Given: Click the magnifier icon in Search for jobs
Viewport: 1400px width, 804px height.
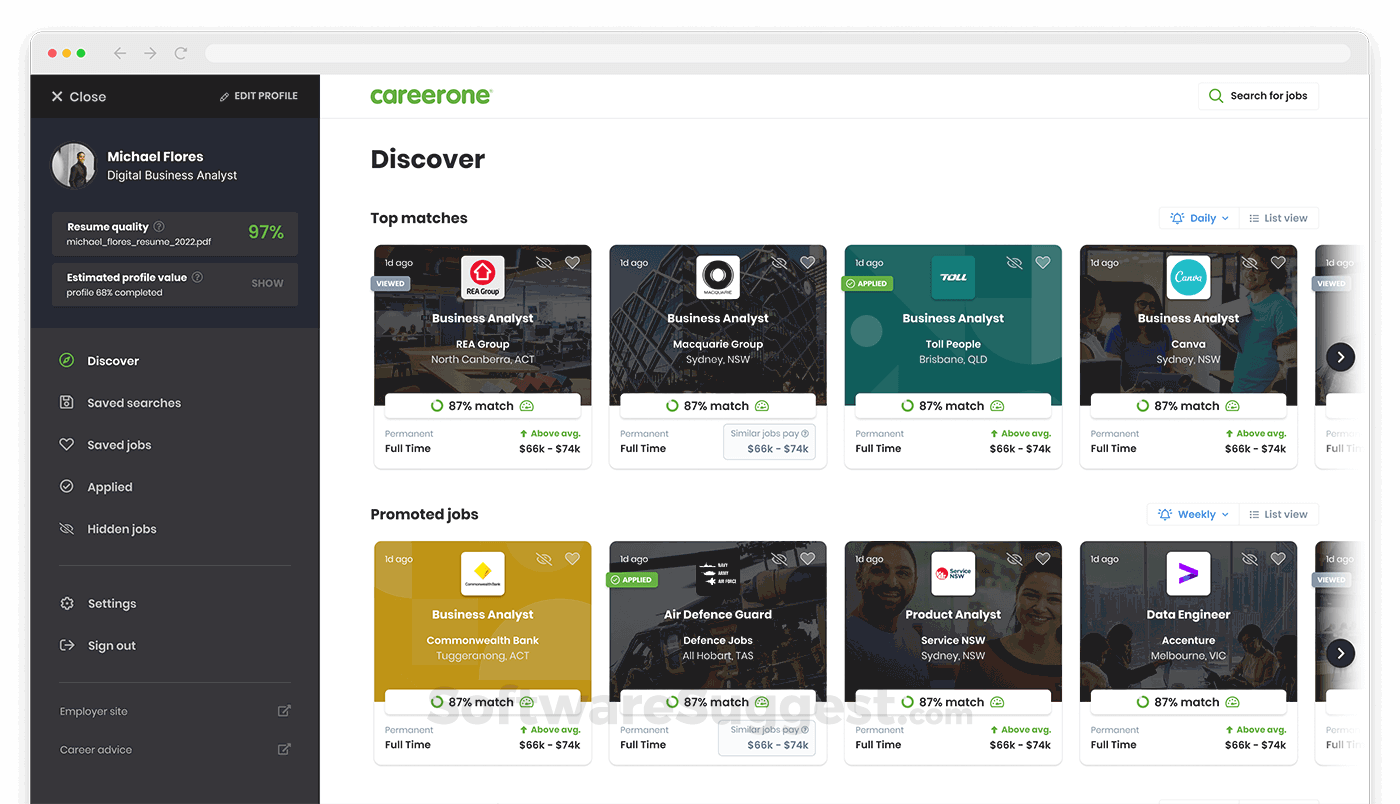Looking at the screenshot, I should pyautogui.click(x=1215, y=95).
